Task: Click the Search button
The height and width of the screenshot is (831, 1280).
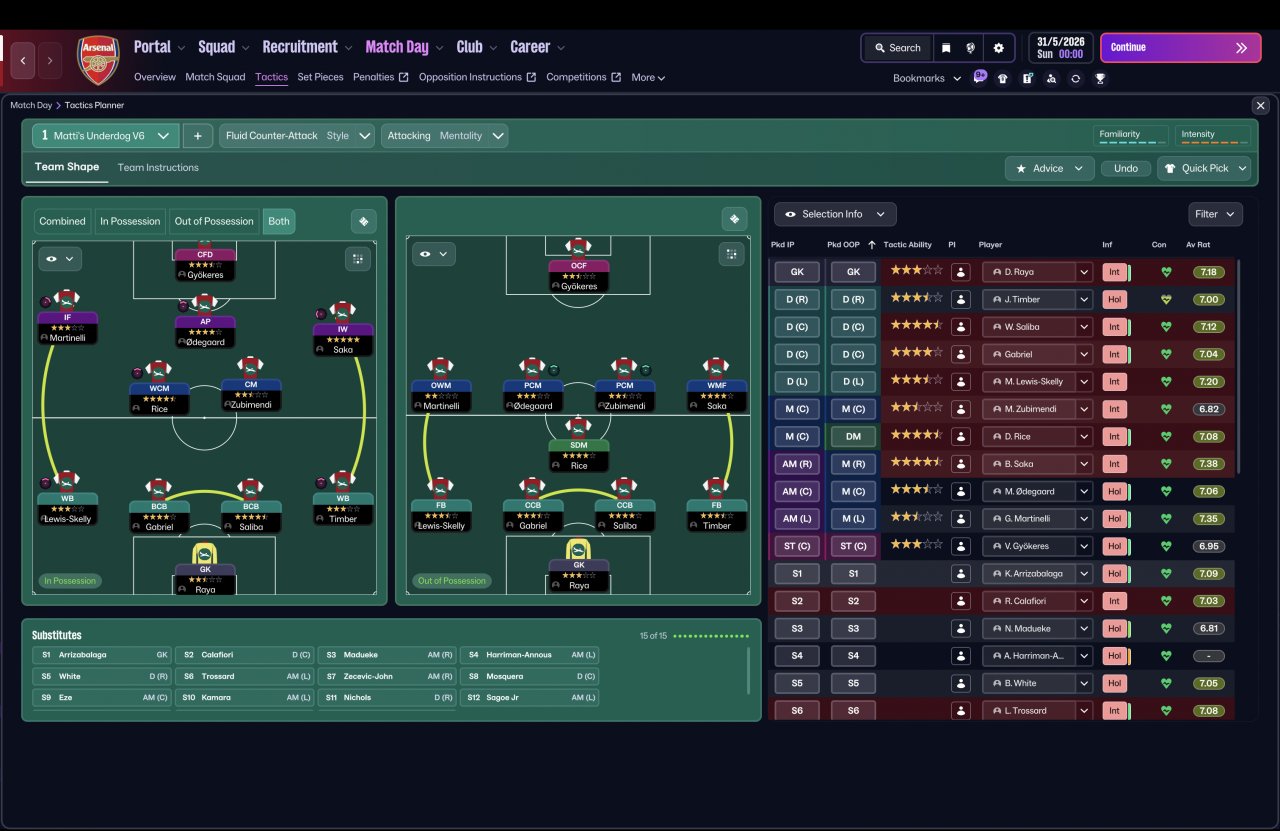Action: point(897,47)
